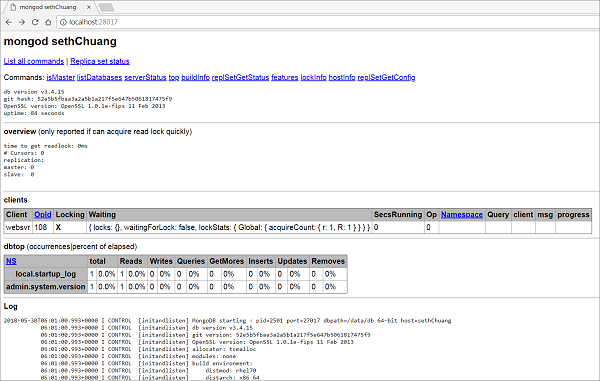Close the mongod sethChuang tab
This screenshot has height=381, width=600.
(89, 7)
